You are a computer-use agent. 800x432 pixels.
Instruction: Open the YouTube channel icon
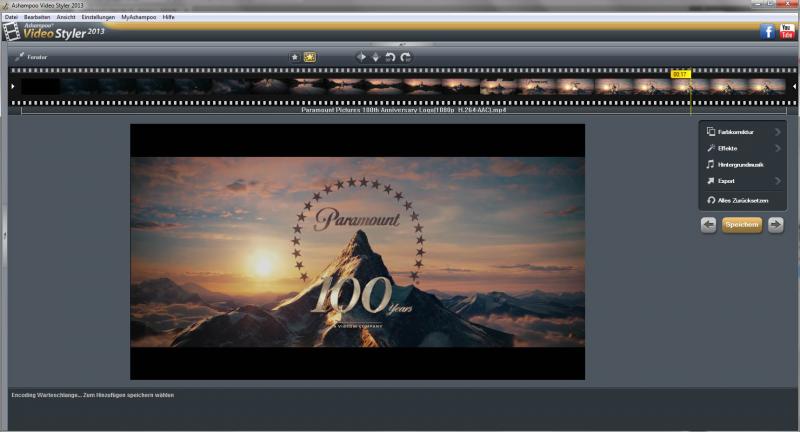pyautogui.click(x=786, y=32)
